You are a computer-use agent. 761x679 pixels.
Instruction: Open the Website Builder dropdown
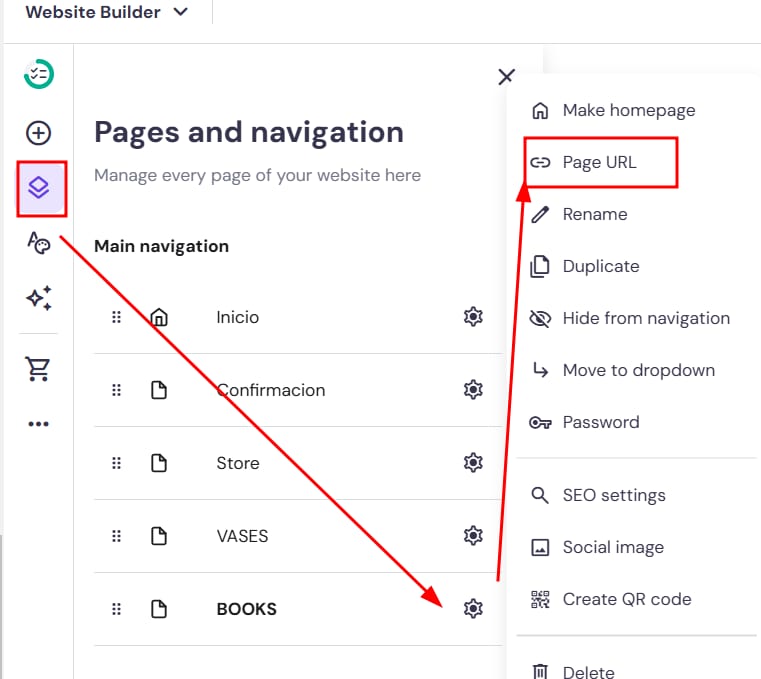pyautogui.click(x=107, y=12)
